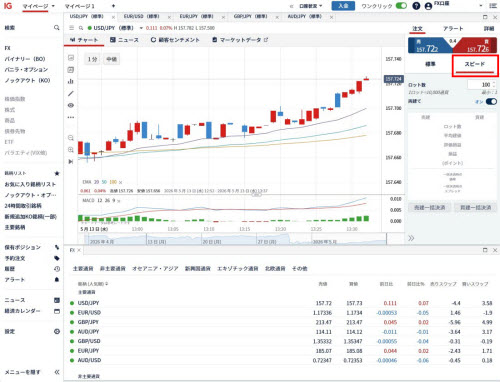Click the back double-chevron in top bar
The width and height of the screenshot is (500, 382).
click(x=291, y=6)
